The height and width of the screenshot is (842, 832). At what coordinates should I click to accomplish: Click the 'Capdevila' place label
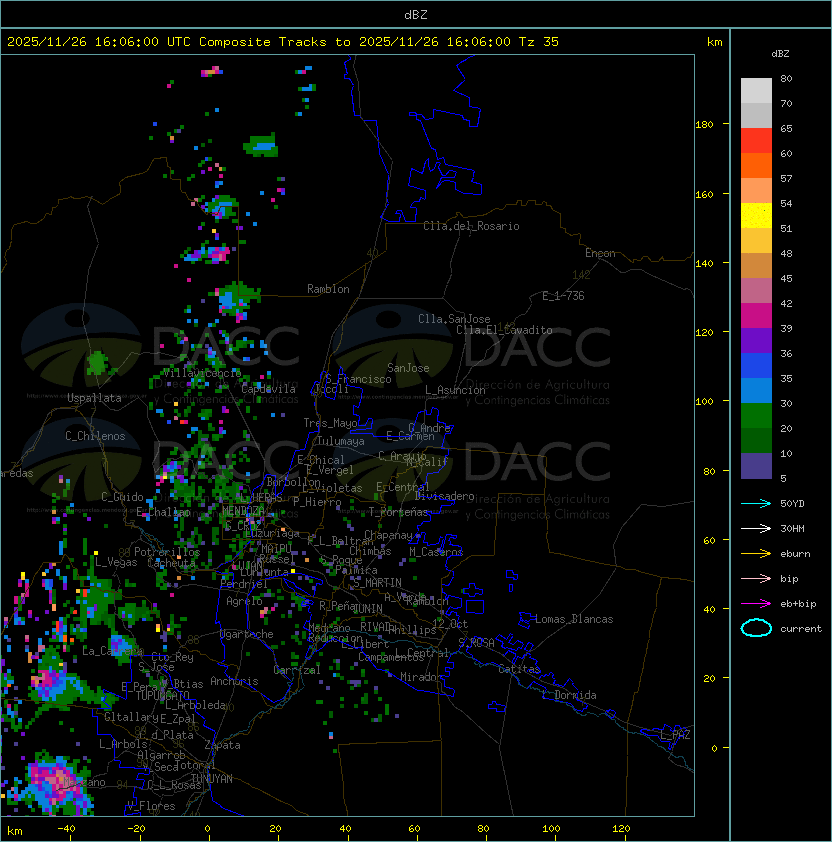pyautogui.click(x=268, y=389)
